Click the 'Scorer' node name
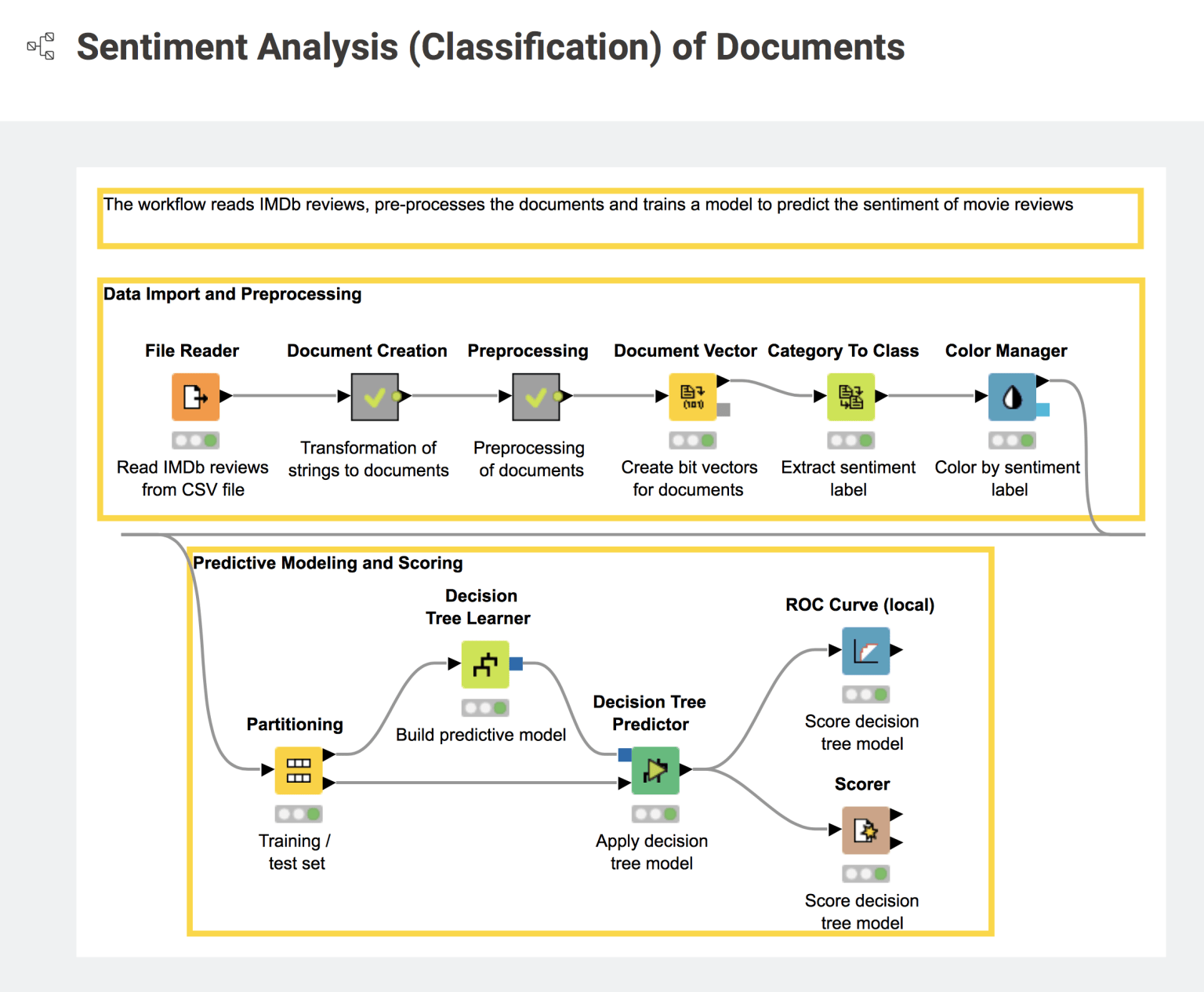 pyautogui.click(x=862, y=784)
